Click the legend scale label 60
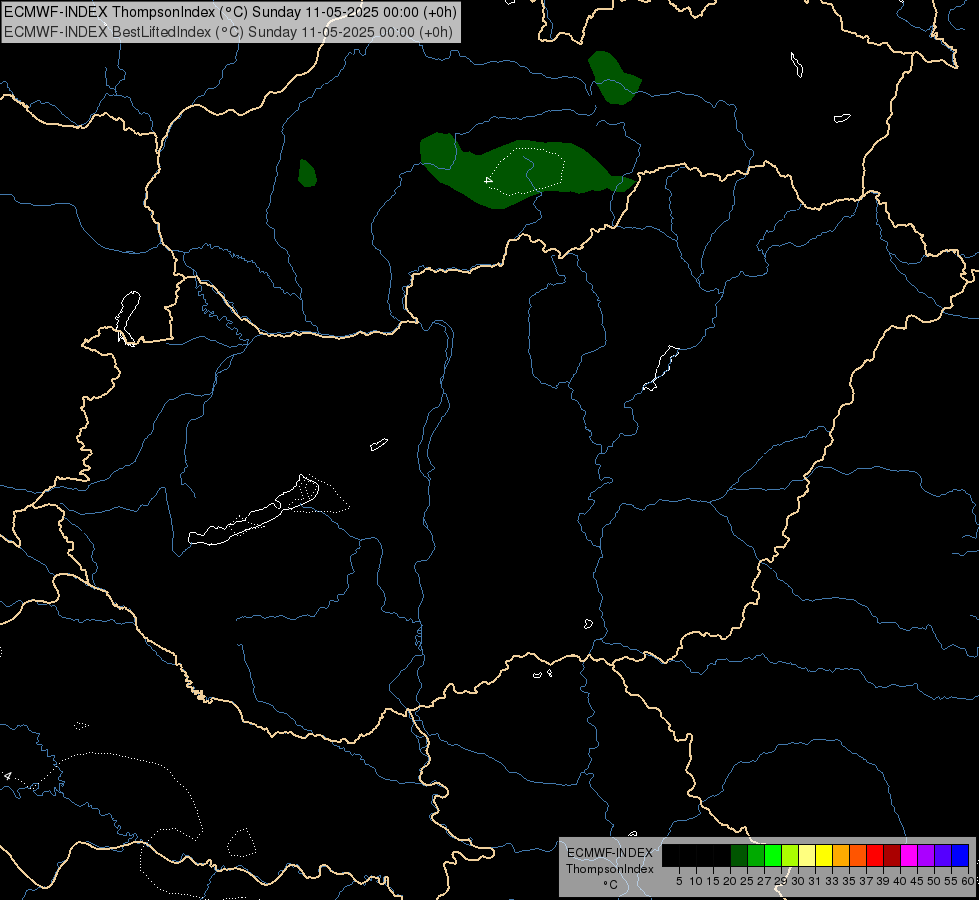This screenshot has height=900, width=979. pos(968,881)
